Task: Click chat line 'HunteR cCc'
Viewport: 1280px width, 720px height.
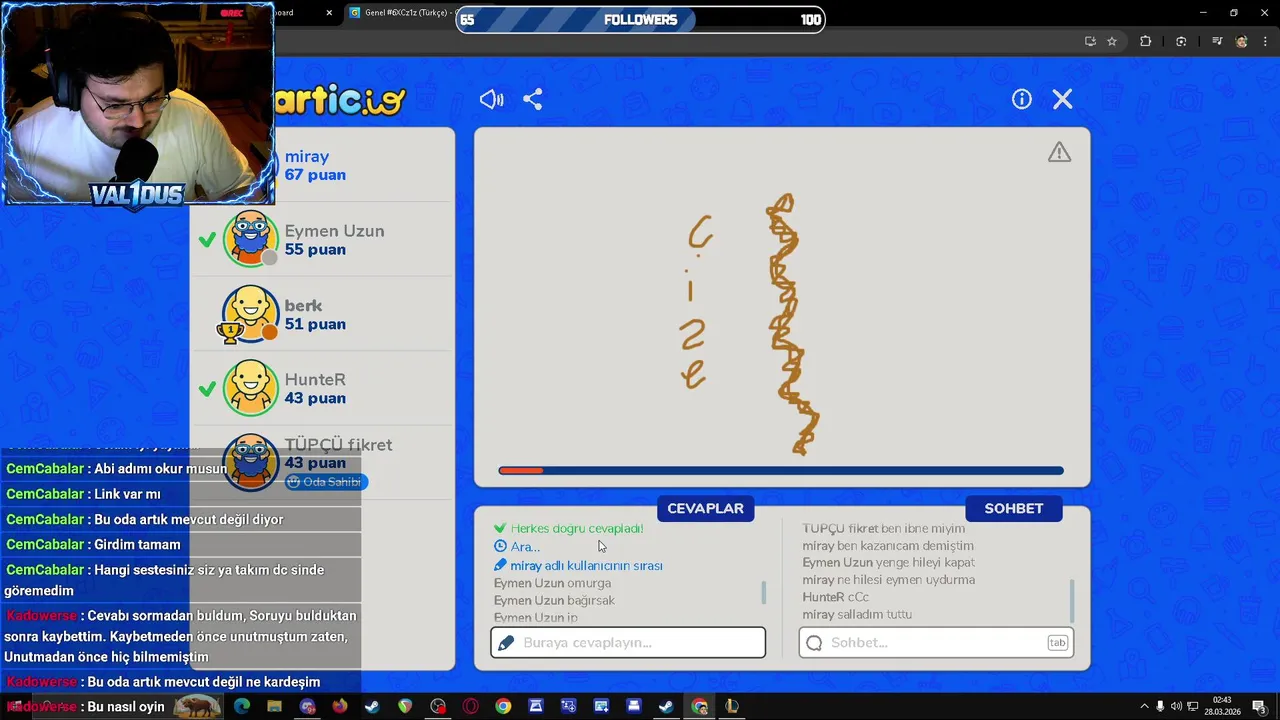Action: click(836, 597)
